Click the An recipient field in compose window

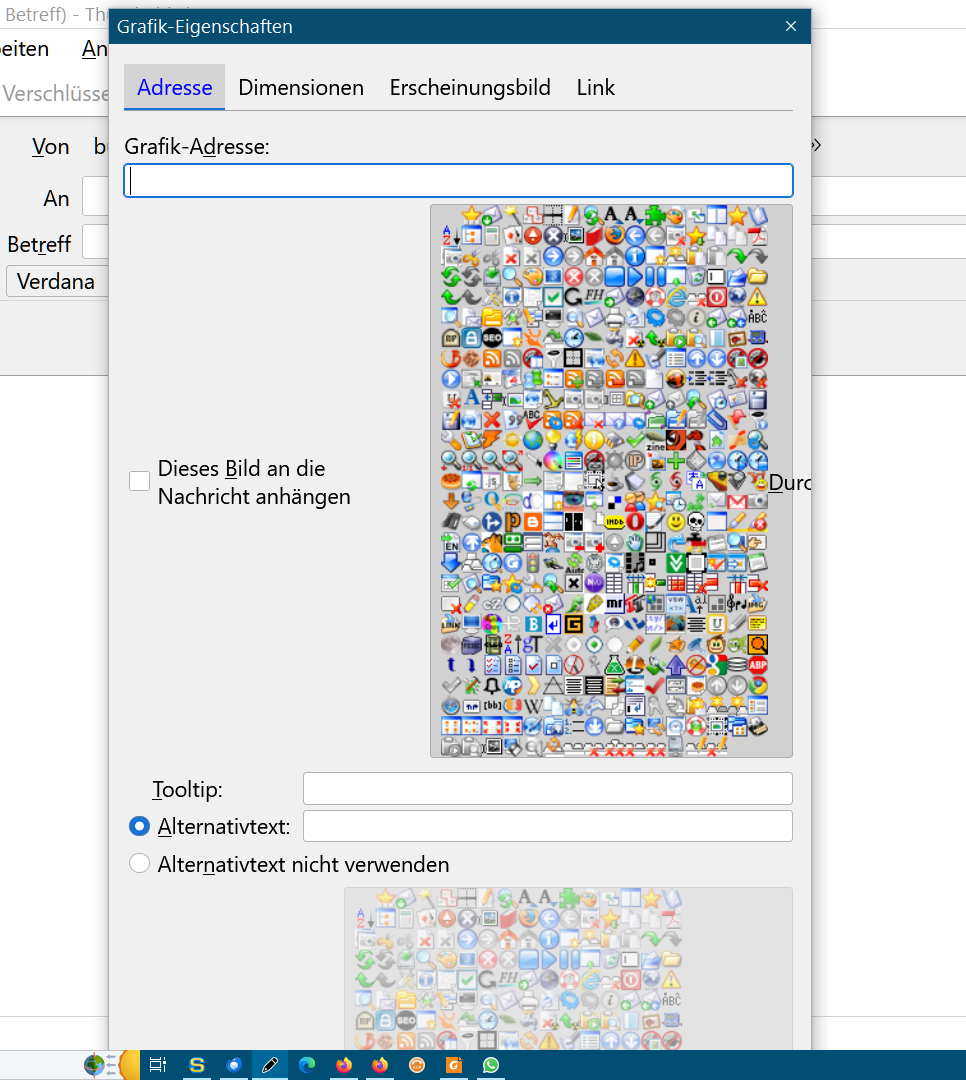pos(96,197)
